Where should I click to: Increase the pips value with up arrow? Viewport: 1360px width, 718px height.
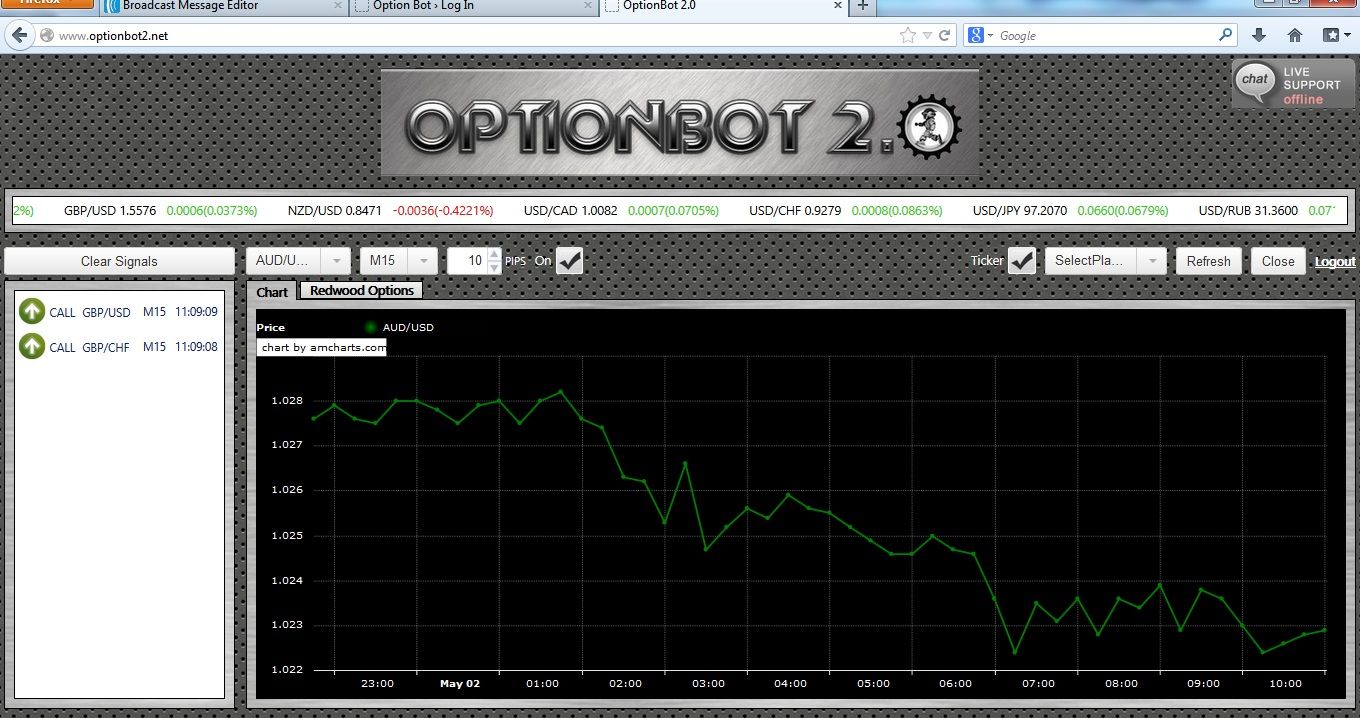click(494, 255)
